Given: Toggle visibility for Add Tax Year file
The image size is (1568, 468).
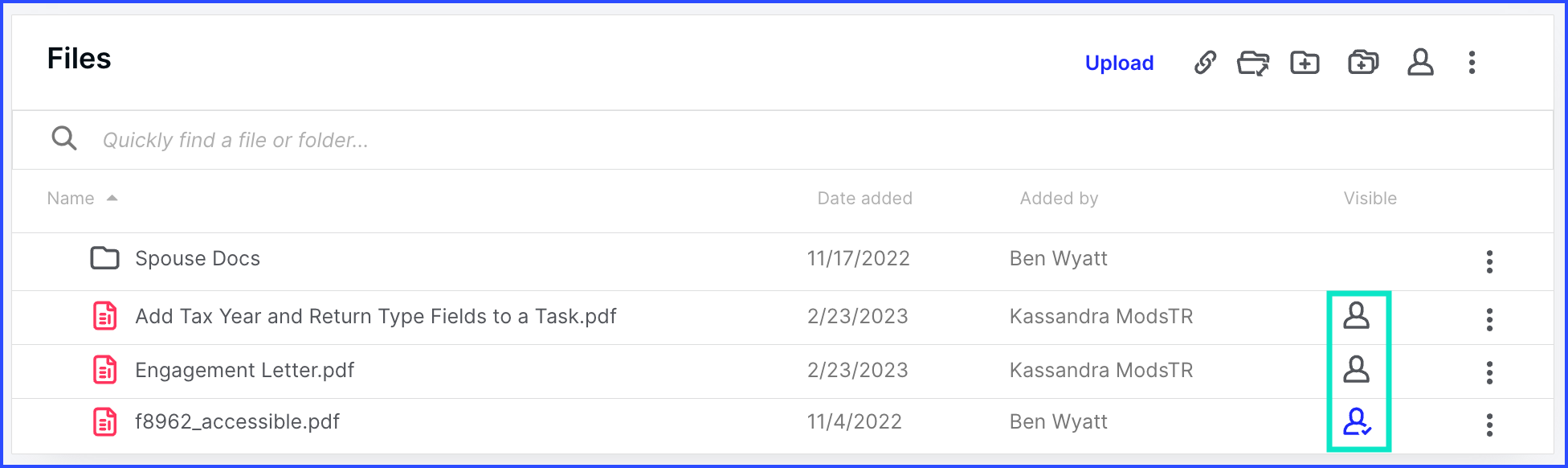Looking at the screenshot, I should [1357, 316].
